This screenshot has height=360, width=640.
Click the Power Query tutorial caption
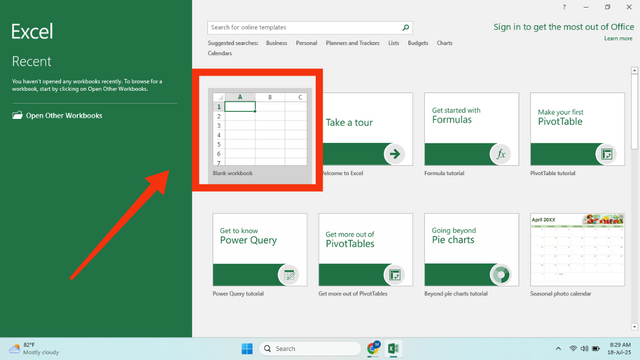238,293
